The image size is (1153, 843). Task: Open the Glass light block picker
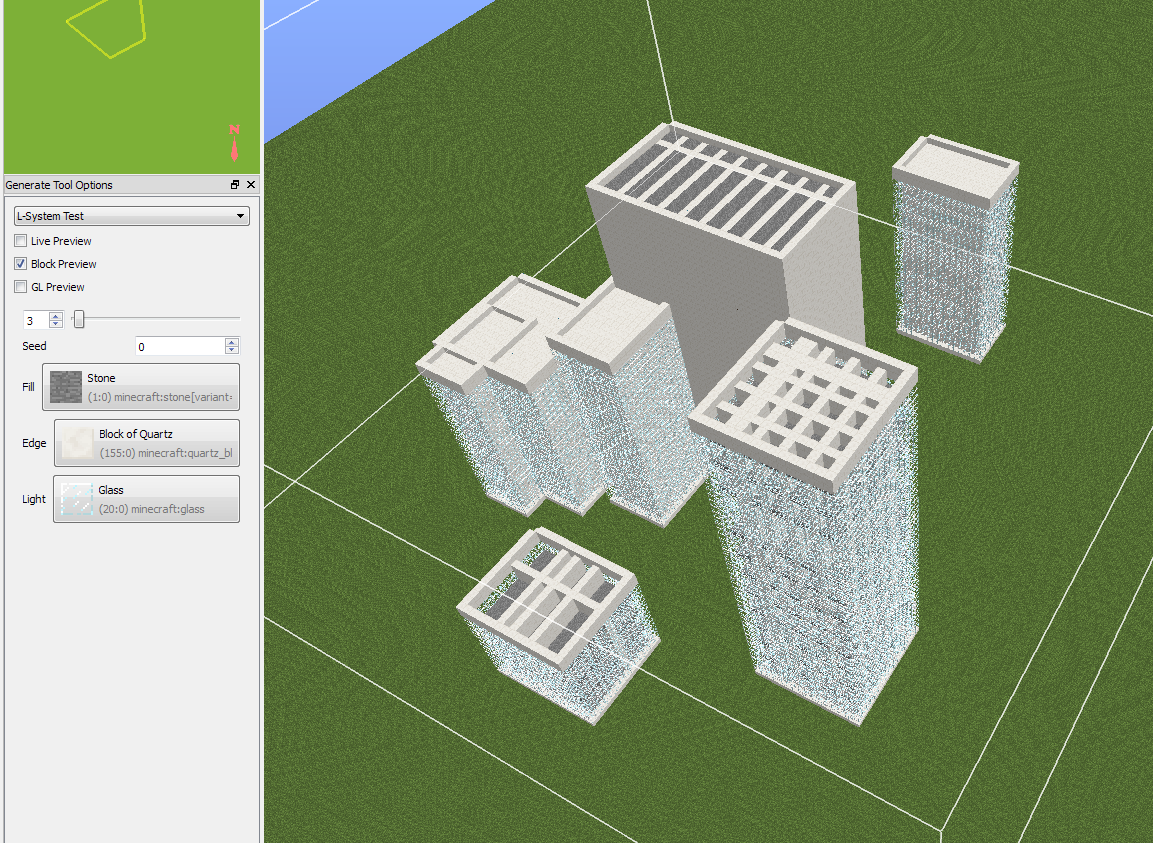pyautogui.click(x=146, y=499)
